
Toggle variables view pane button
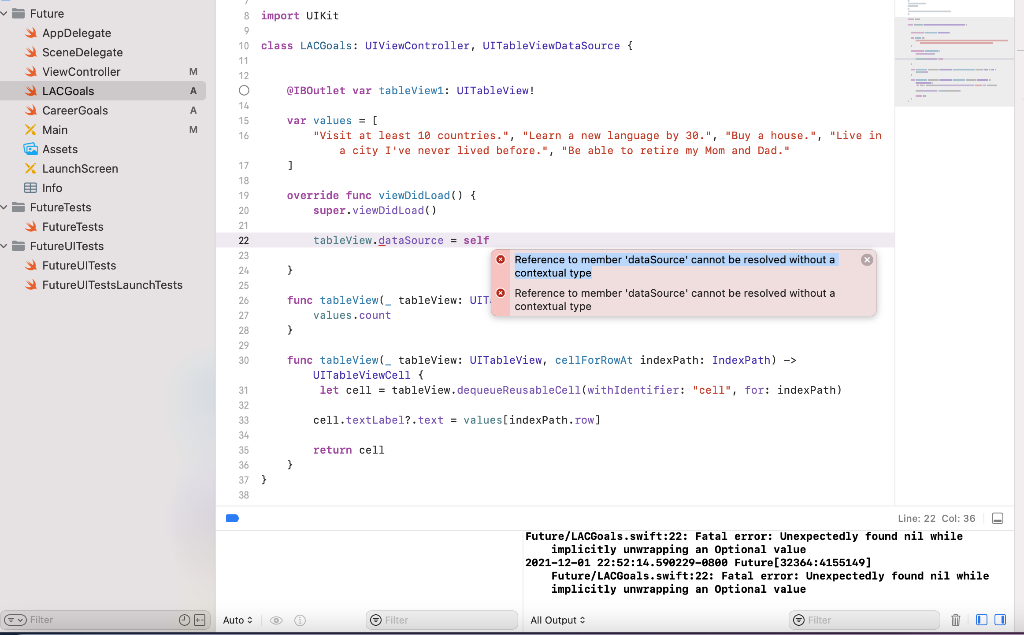point(982,619)
